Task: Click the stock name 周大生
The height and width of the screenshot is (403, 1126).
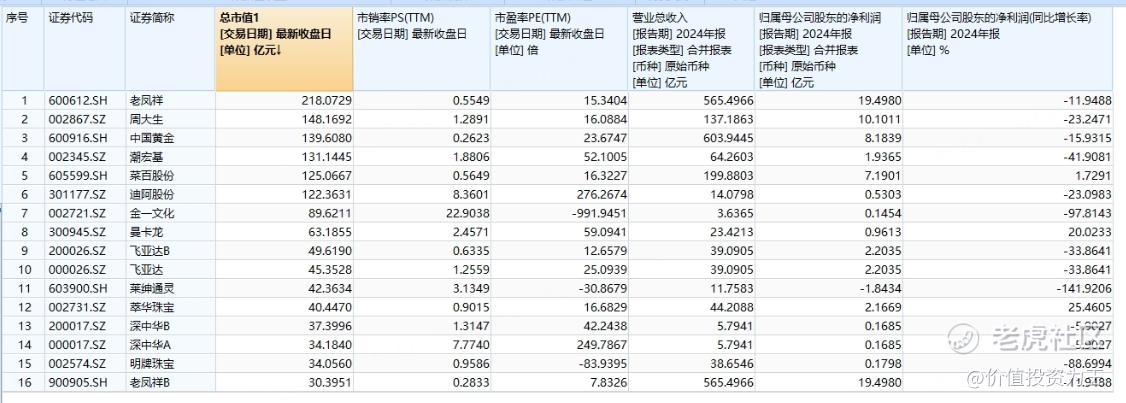Action: 146,119
